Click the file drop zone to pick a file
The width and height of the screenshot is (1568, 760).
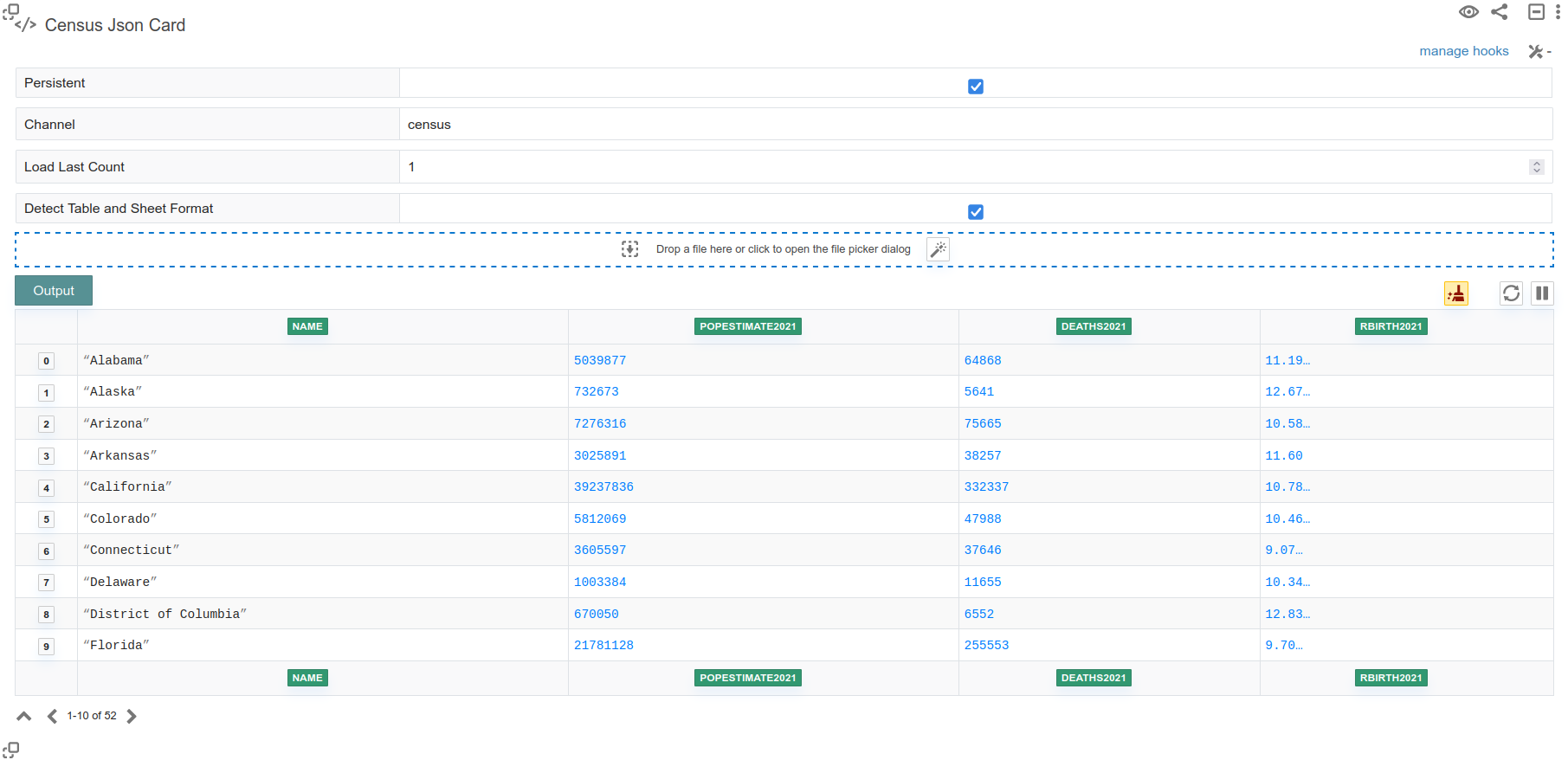784,249
